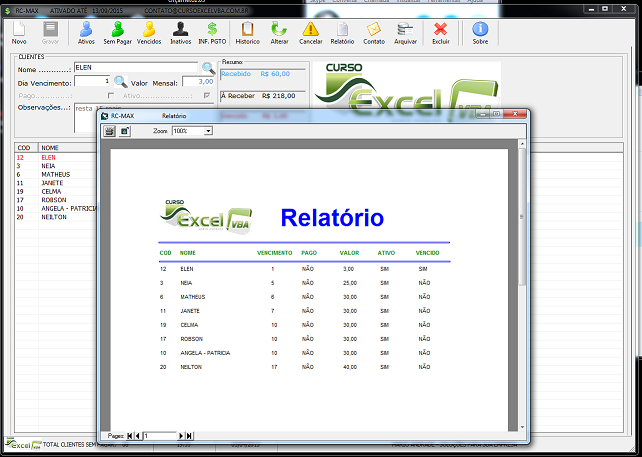642x457 pixels.
Task: Go to last report page
Action: 189,436
